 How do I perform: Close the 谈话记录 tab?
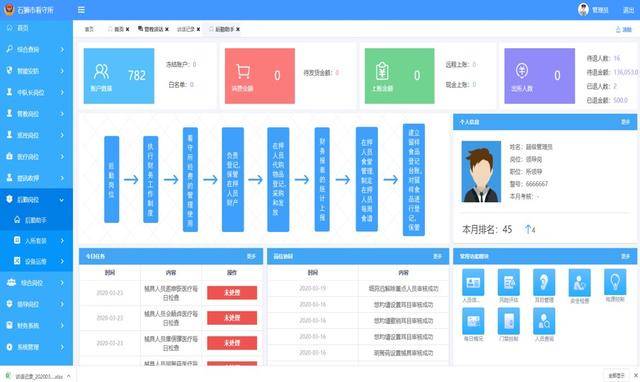pos(198,29)
